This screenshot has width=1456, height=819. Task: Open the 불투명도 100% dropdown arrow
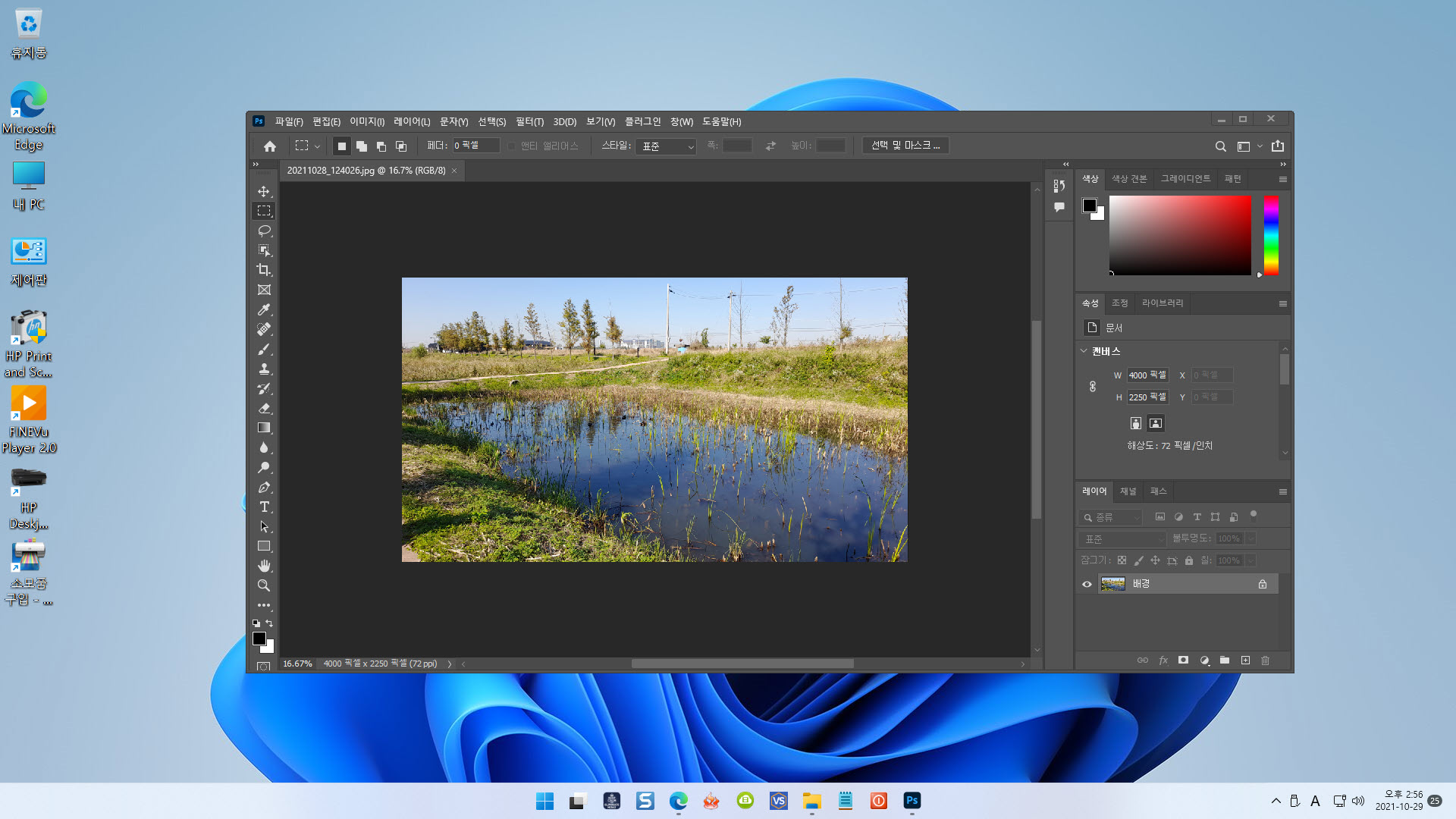[1250, 538]
